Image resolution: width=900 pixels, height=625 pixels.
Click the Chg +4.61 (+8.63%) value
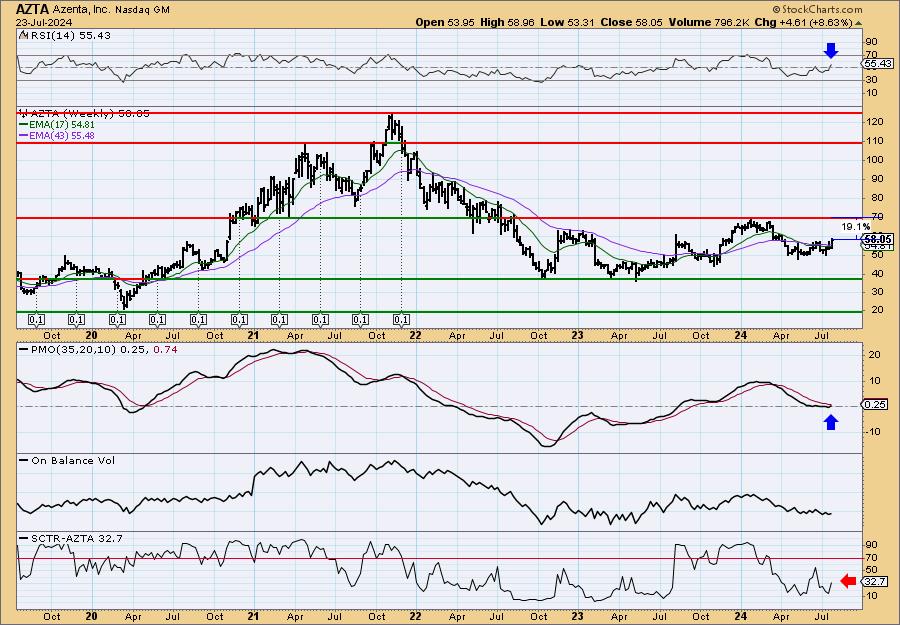click(803, 22)
